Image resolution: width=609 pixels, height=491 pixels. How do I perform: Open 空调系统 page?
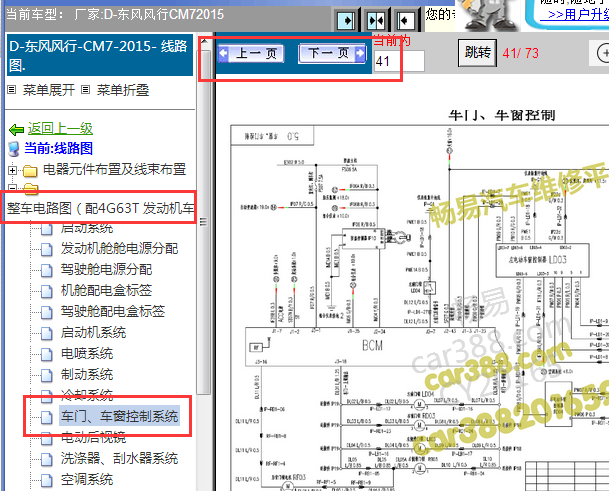click(x=87, y=479)
